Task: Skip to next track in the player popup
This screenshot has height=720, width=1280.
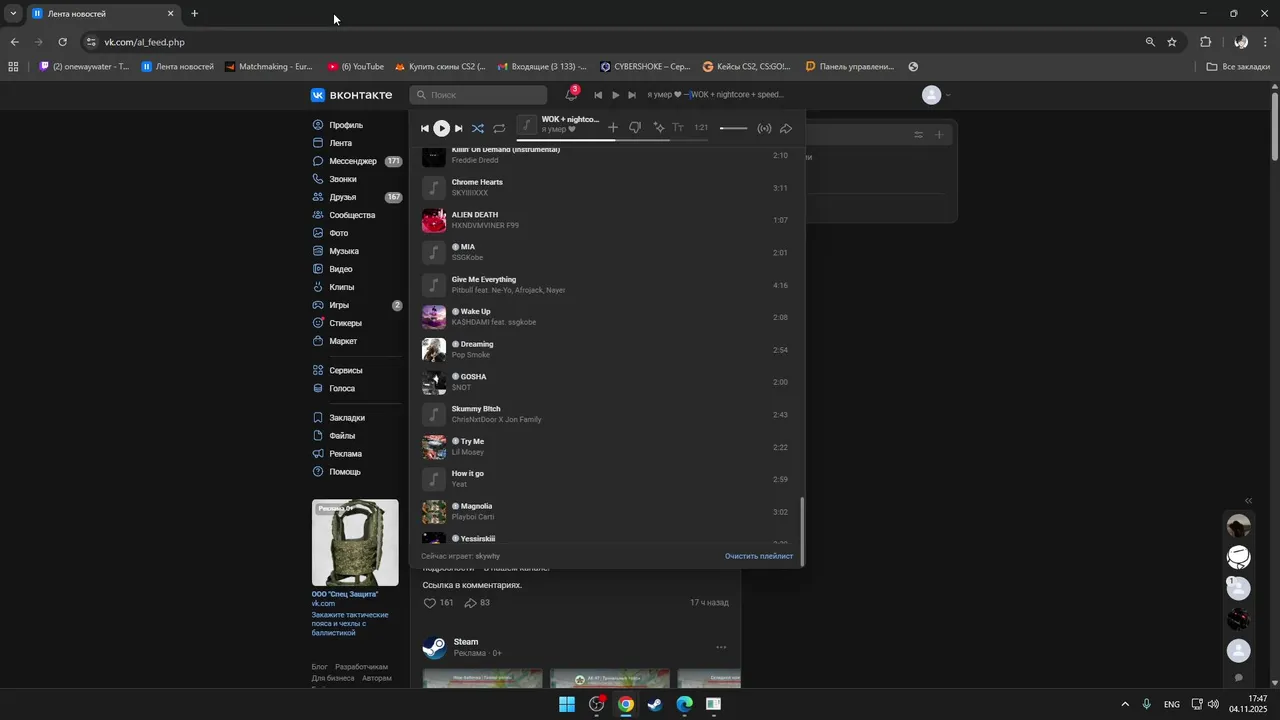Action: tap(458, 128)
